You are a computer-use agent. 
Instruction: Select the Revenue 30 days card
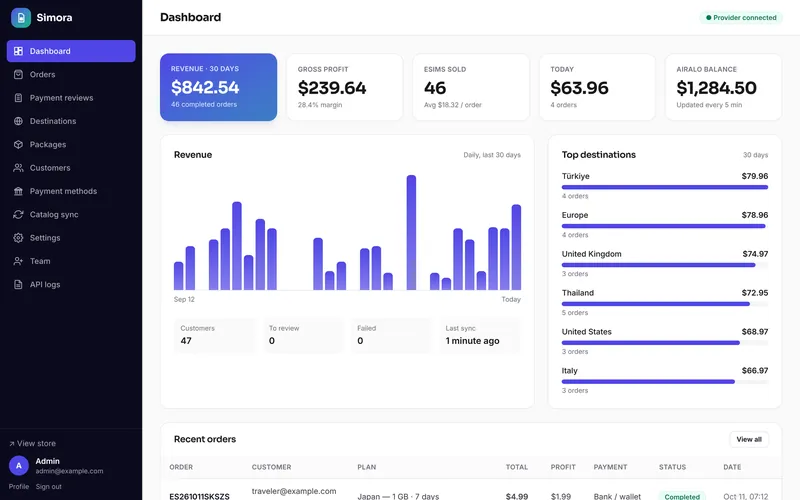point(218,87)
